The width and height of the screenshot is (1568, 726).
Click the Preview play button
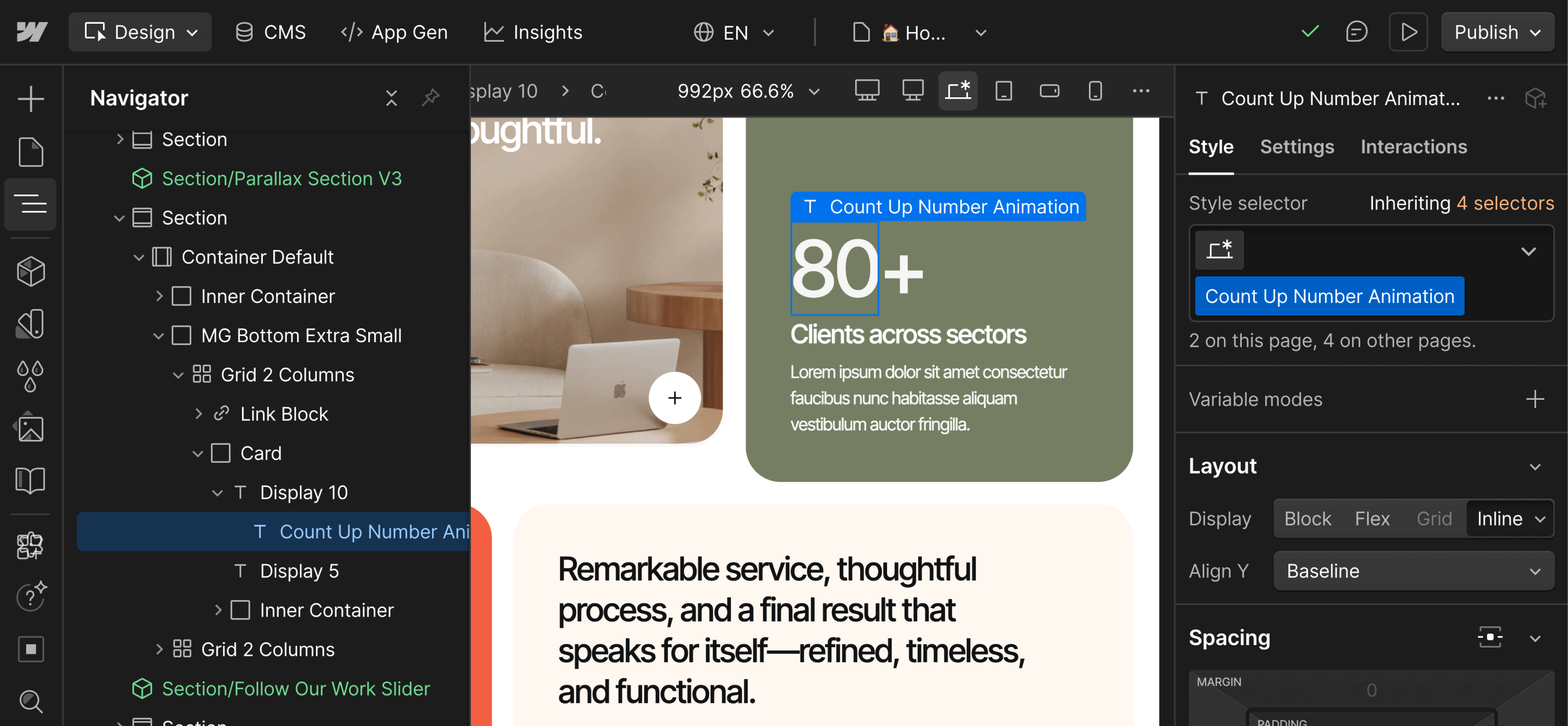click(x=1408, y=31)
